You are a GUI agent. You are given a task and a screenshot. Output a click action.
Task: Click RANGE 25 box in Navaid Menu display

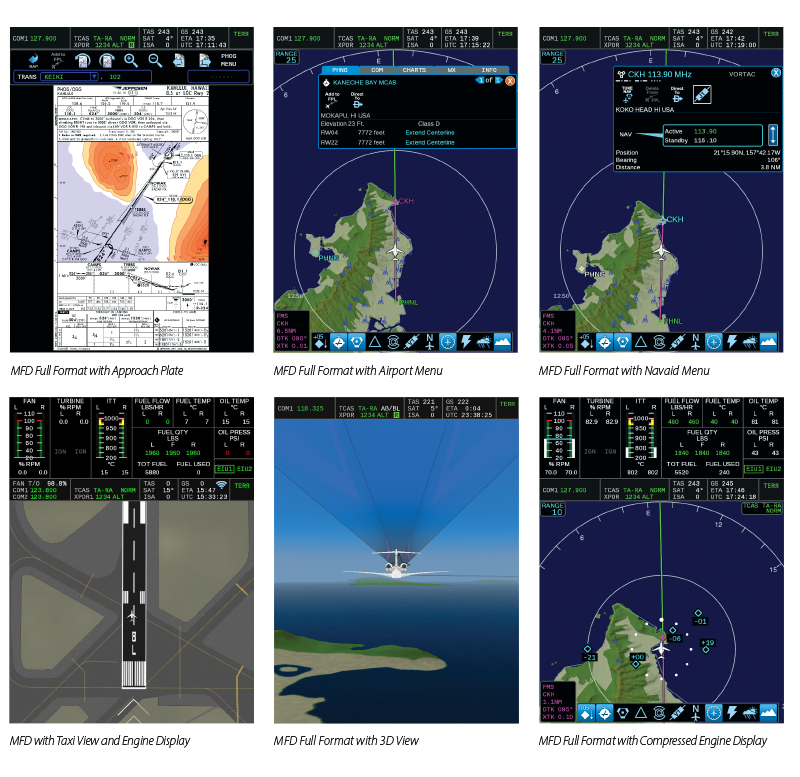[553, 57]
